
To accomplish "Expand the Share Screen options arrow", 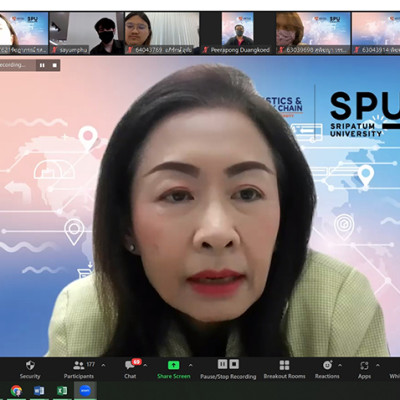I will [x=190, y=365].
